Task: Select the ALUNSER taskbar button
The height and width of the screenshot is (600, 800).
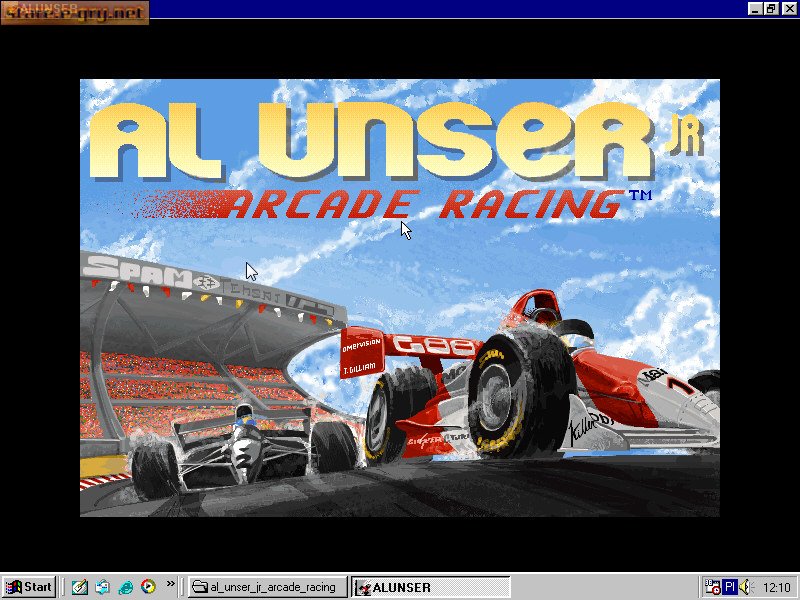Action: pos(431,587)
